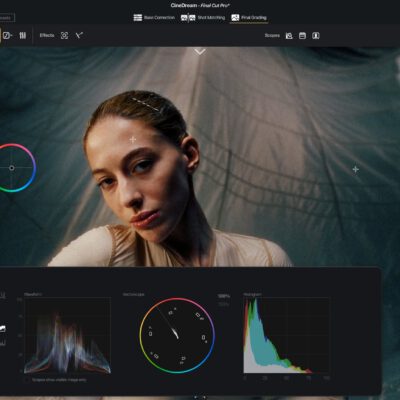Click the Final Grading image icon
Viewport: 400px width, 400px height.
(235, 18)
